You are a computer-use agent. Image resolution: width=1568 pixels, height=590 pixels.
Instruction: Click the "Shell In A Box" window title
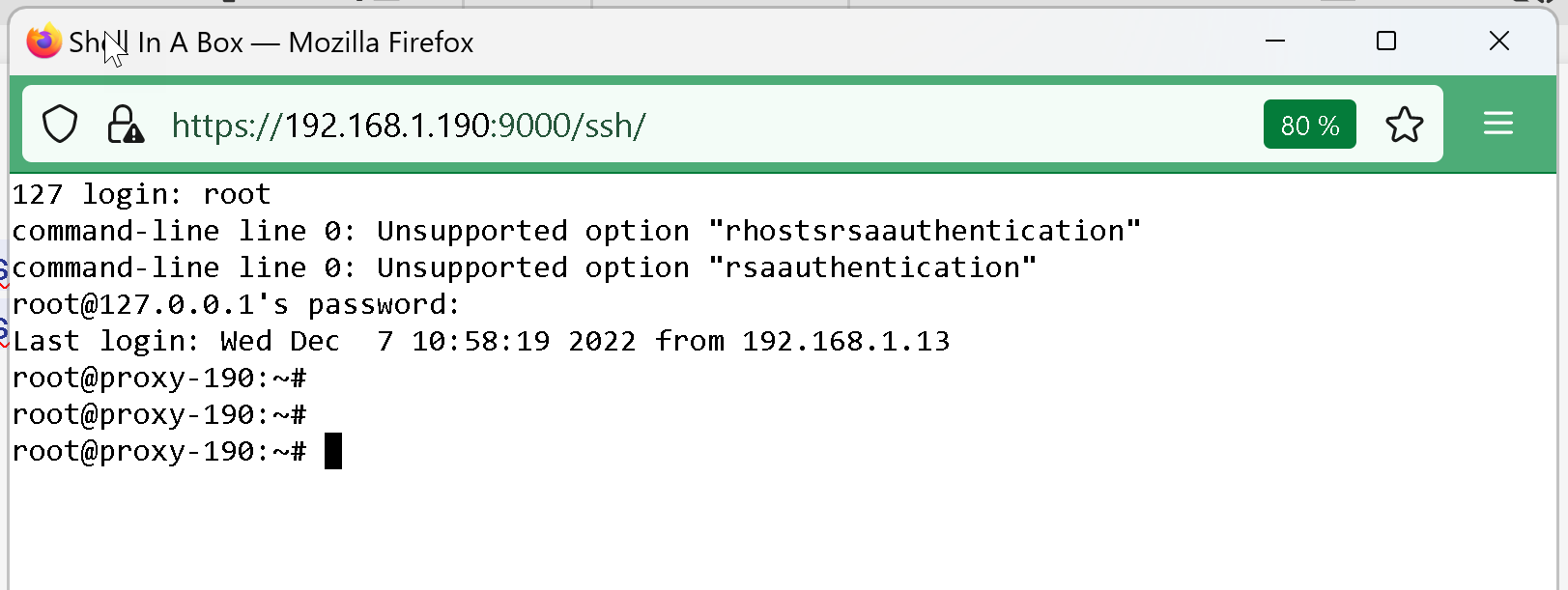[271, 42]
